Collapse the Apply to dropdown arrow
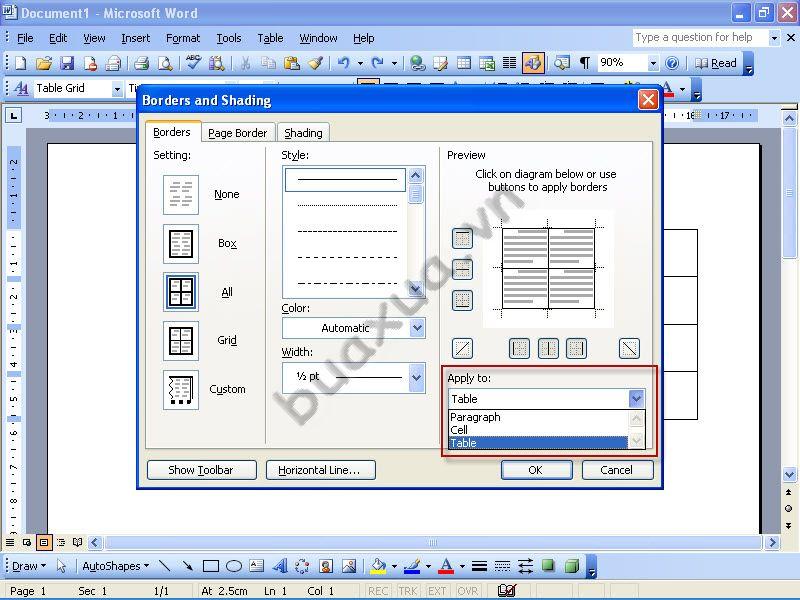This screenshot has height=600, width=800. tap(636, 398)
